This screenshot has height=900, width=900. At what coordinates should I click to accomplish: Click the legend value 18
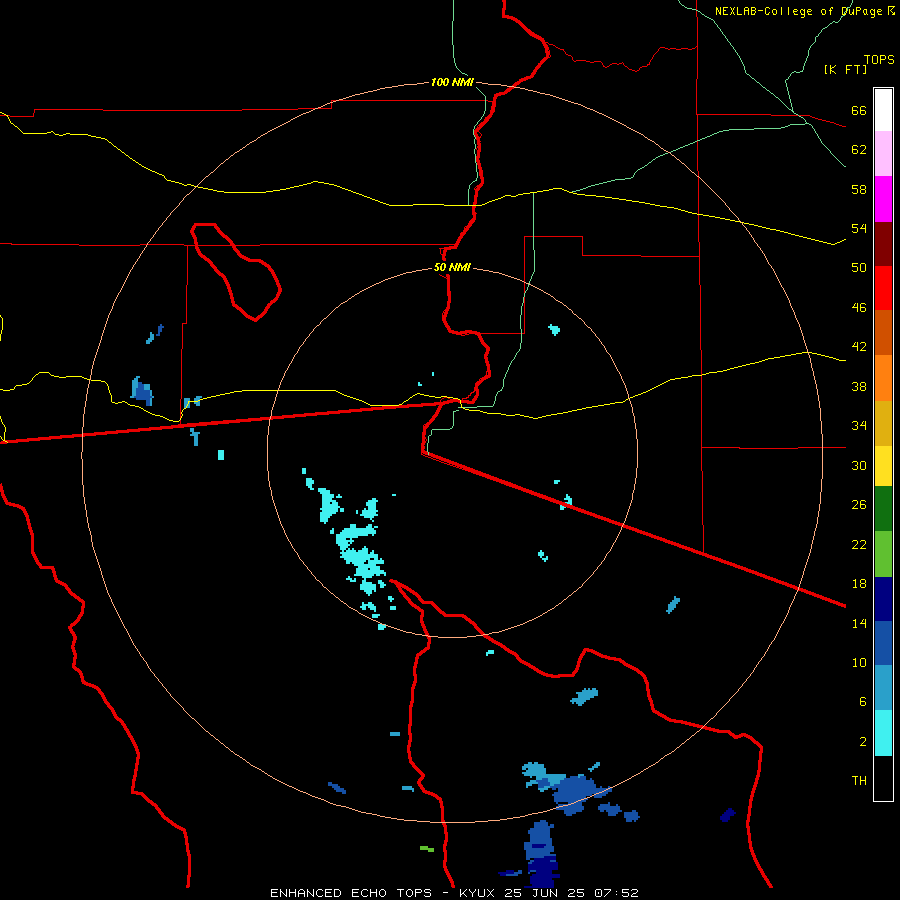click(x=859, y=584)
